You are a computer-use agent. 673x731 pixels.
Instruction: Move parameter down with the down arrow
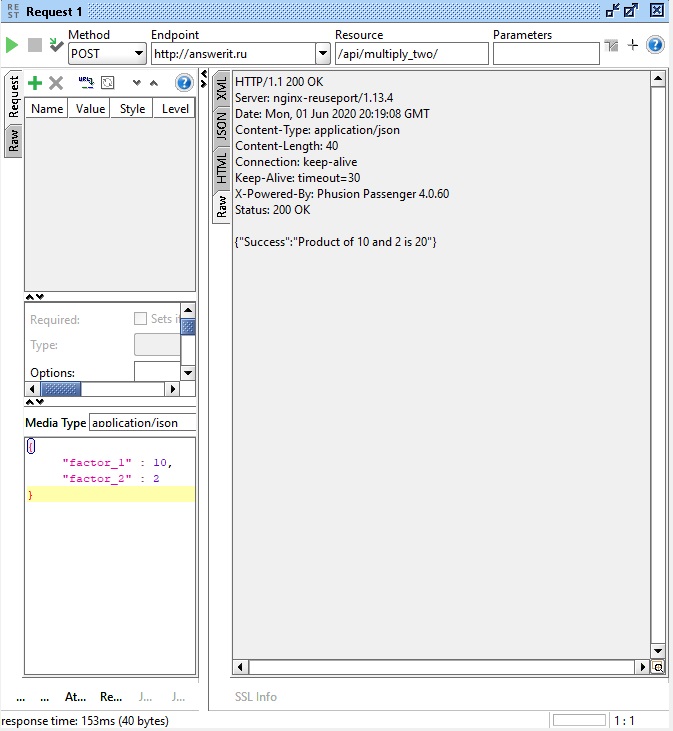pos(137,83)
